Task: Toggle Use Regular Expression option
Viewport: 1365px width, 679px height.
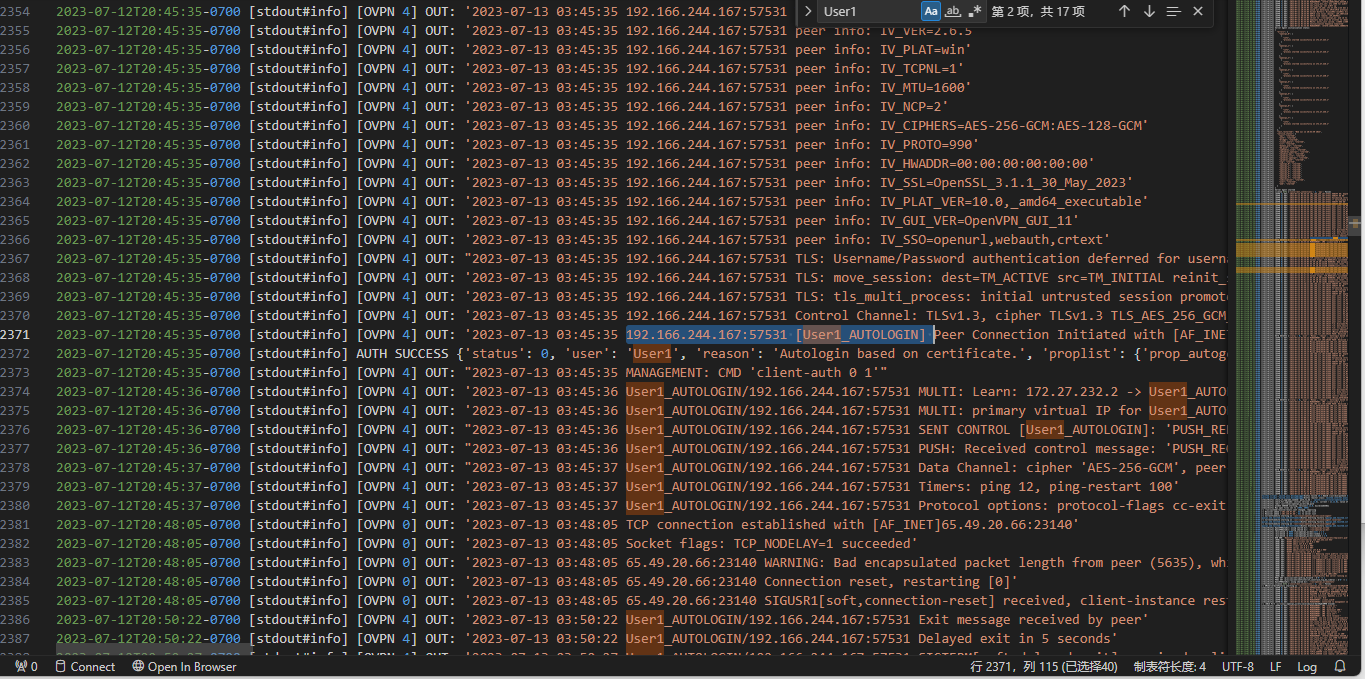Action: (x=974, y=11)
